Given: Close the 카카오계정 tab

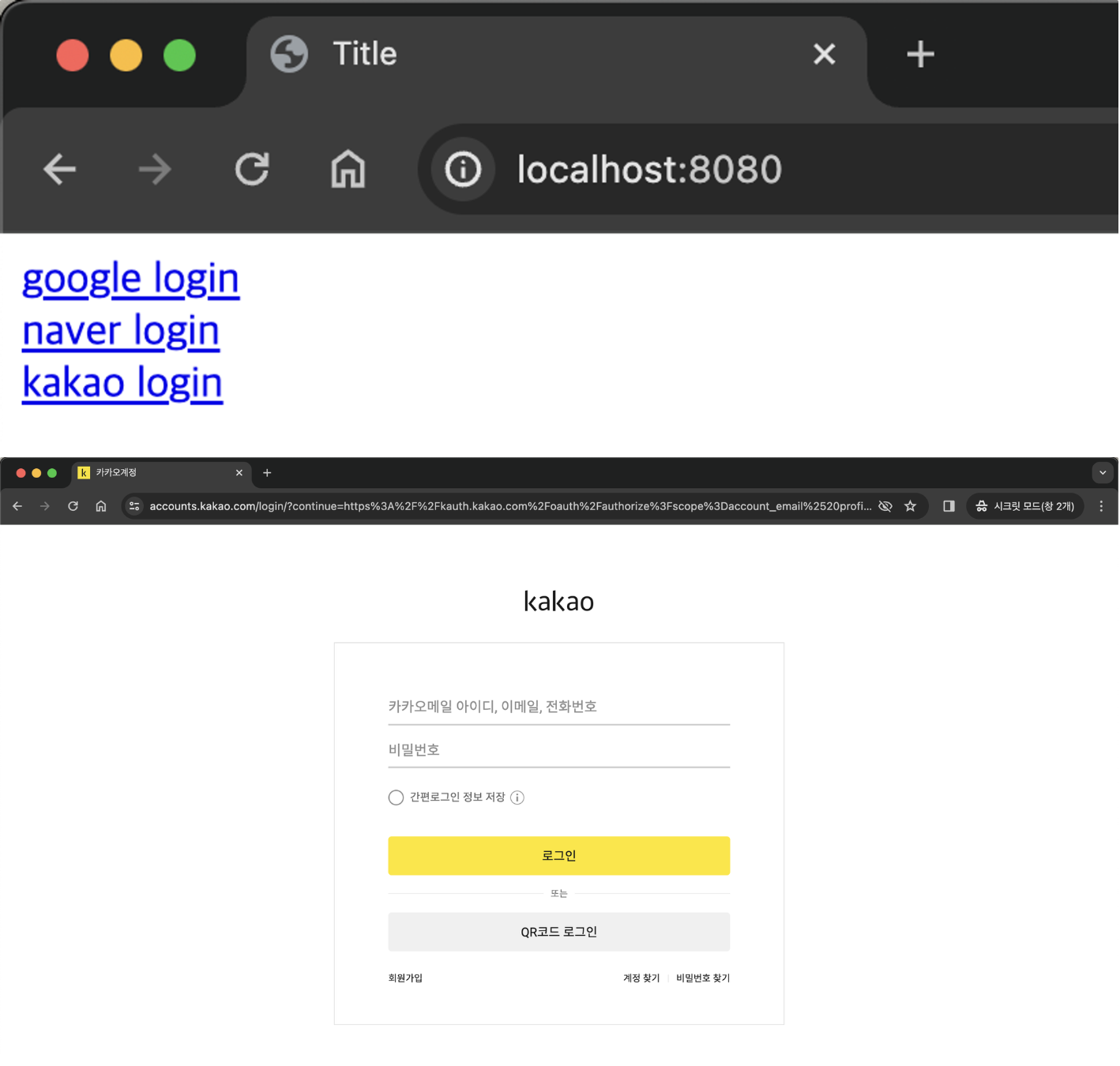Looking at the screenshot, I should (239, 473).
